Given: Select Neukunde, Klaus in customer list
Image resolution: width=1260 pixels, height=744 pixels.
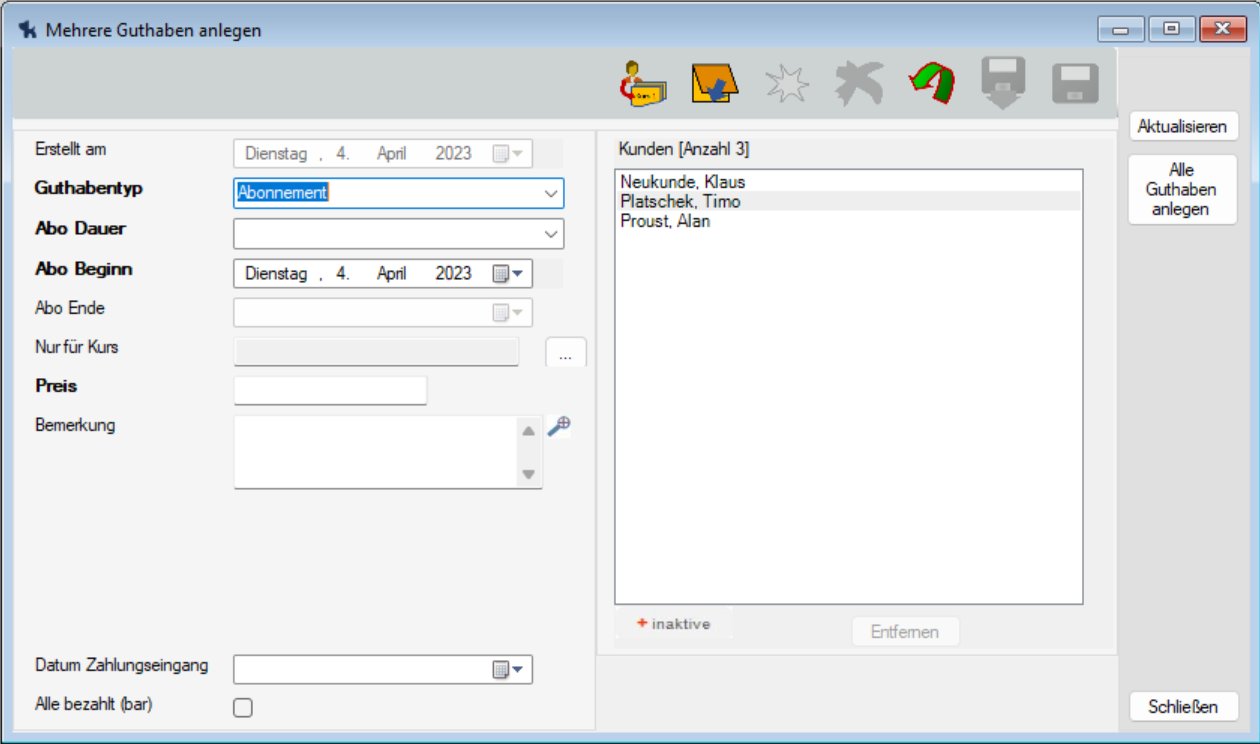Looking at the screenshot, I should pyautogui.click(x=682, y=182).
